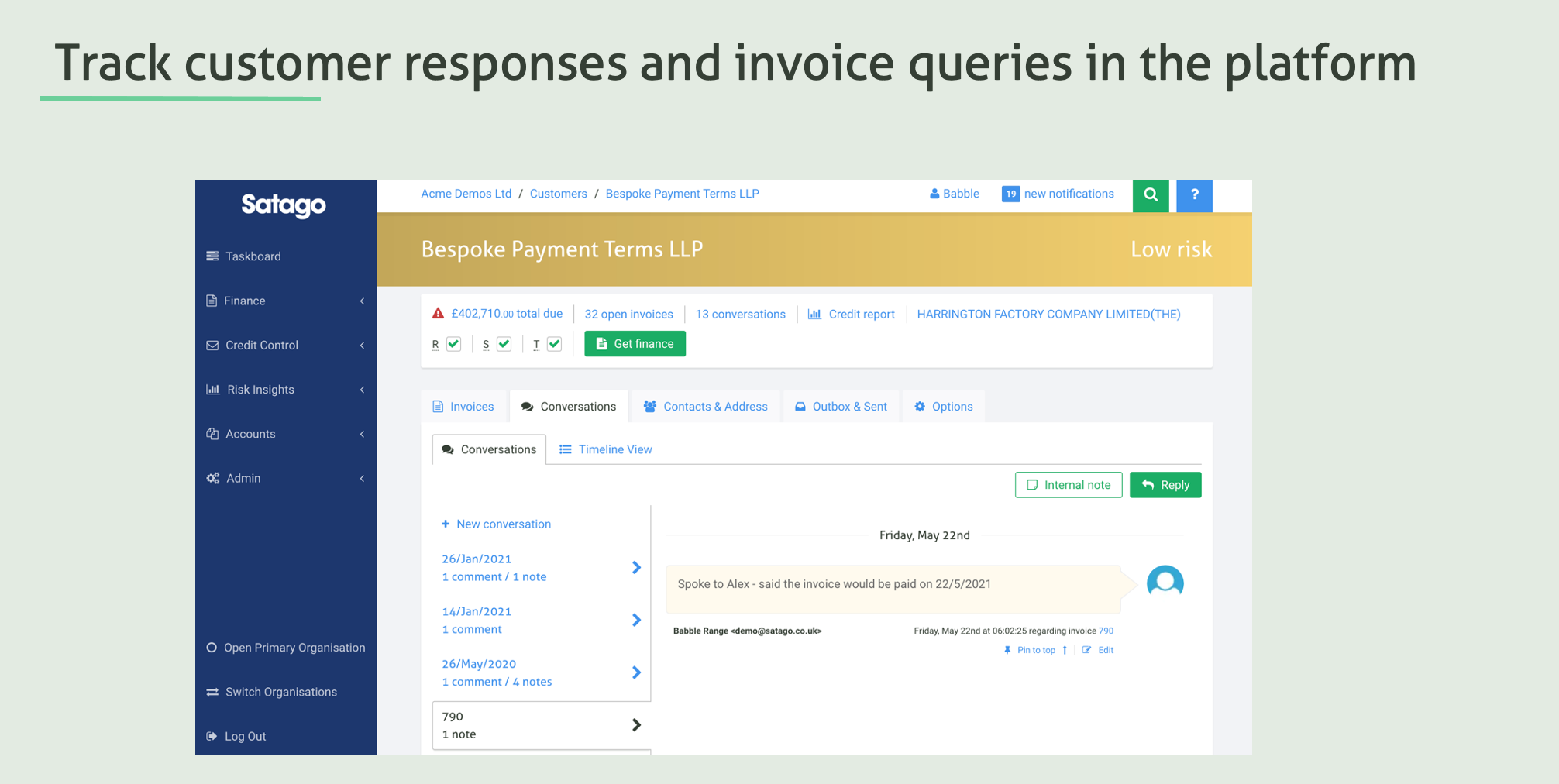Click the Low risk banner label

(x=1172, y=249)
